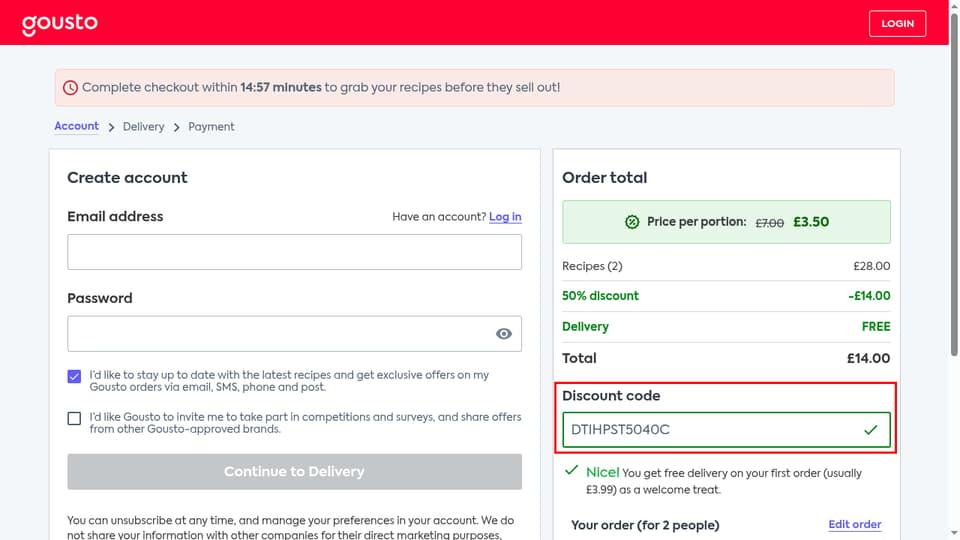The height and width of the screenshot is (540, 960).
Task: Click the clock icon in checkout banner
Action: pos(70,88)
